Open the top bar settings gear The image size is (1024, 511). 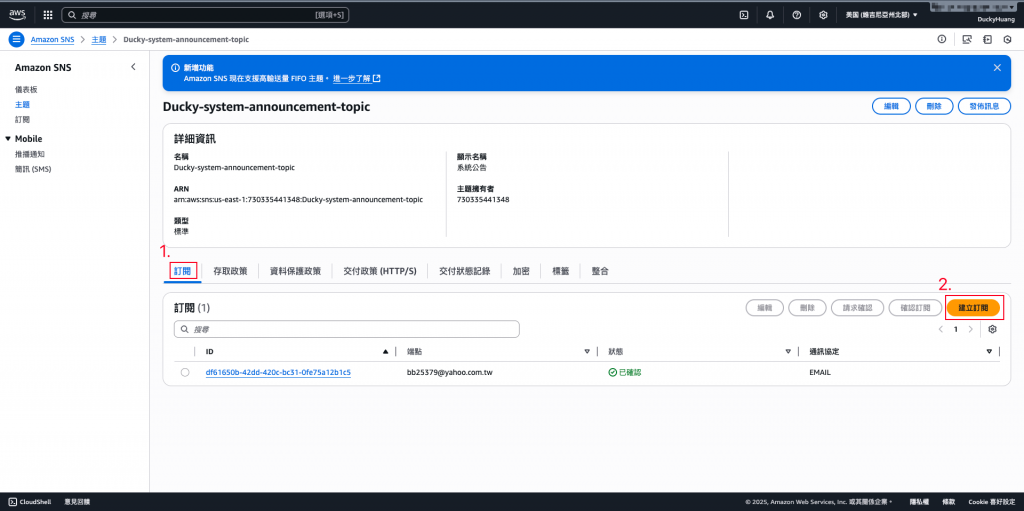tap(824, 14)
